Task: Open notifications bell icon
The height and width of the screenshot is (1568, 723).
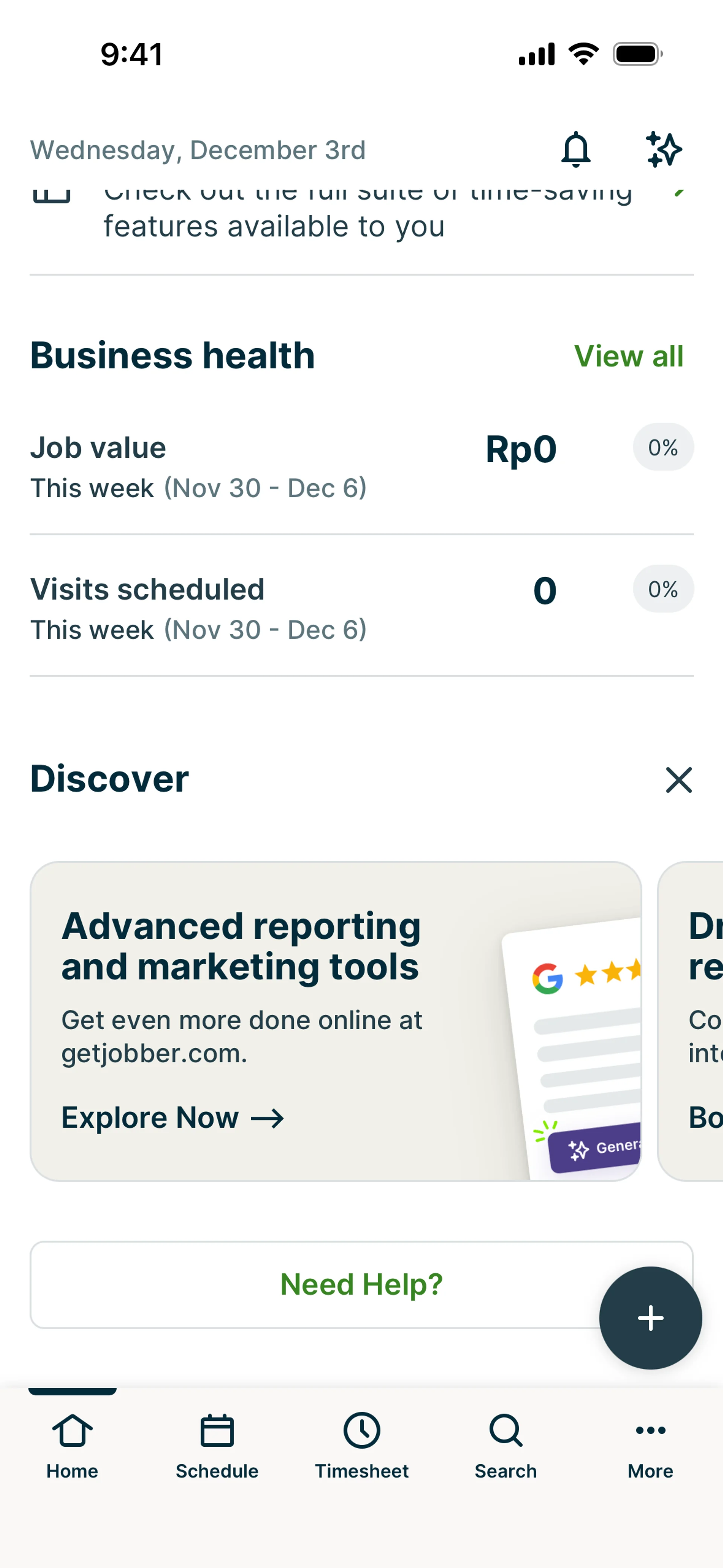Action: click(575, 150)
